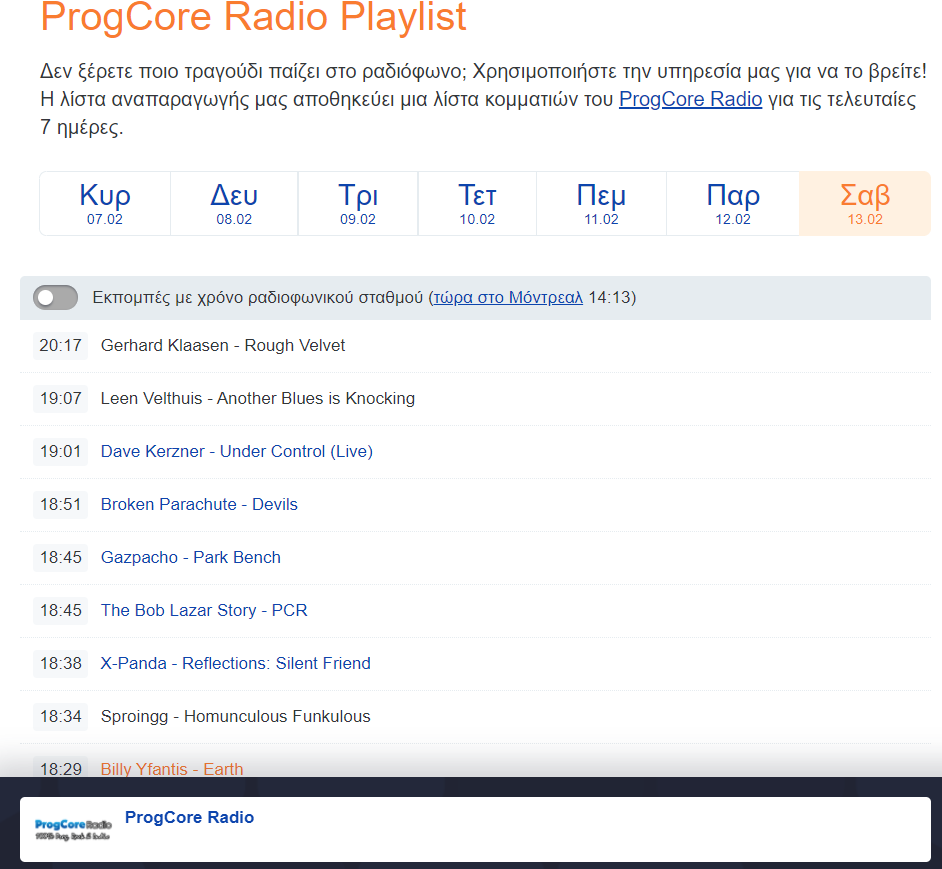Open 'The Bob Lazar Story - PCR' track
Screen dimensions: 942x869
[203, 610]
